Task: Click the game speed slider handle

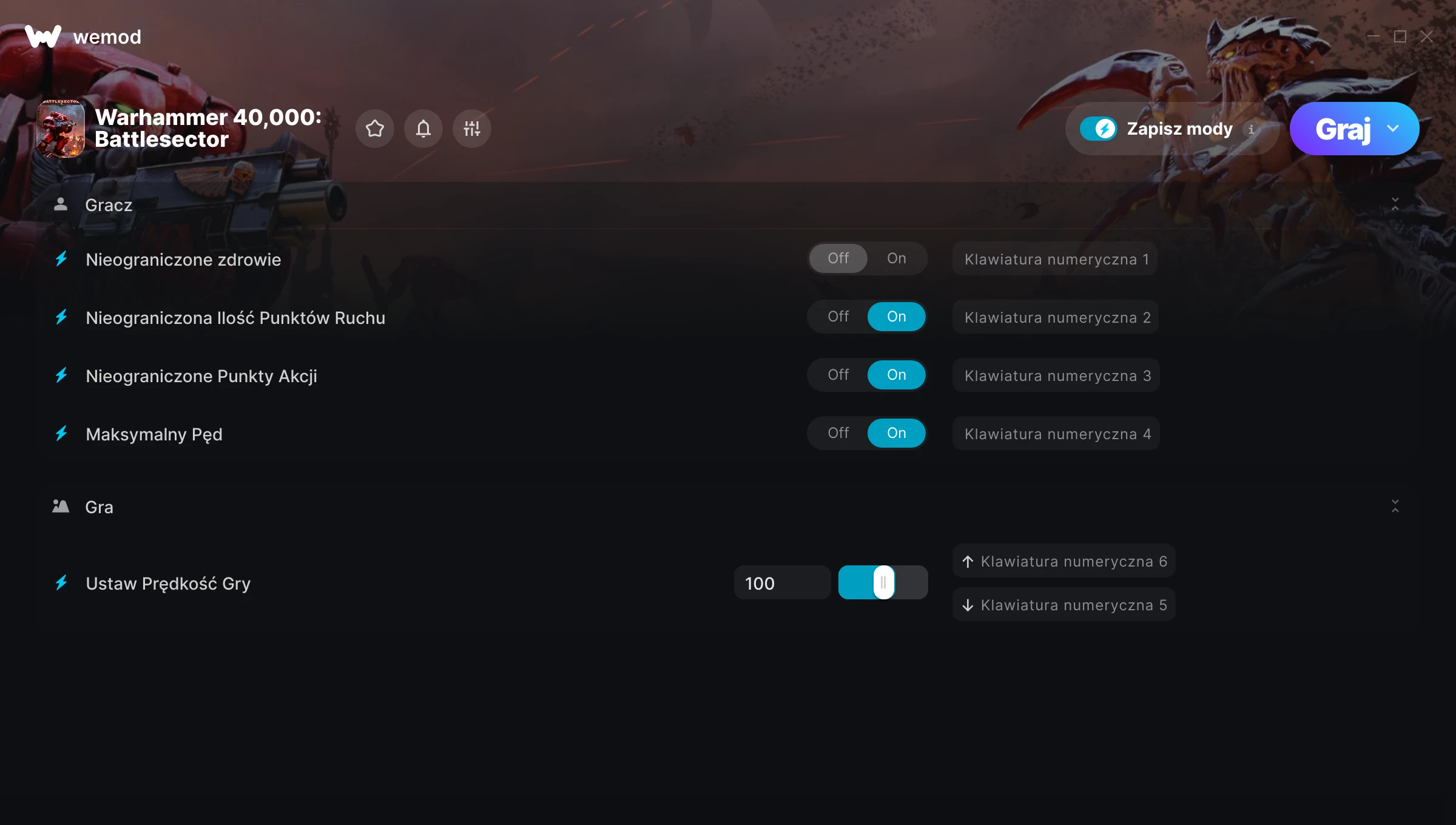Action: [884, 582]
